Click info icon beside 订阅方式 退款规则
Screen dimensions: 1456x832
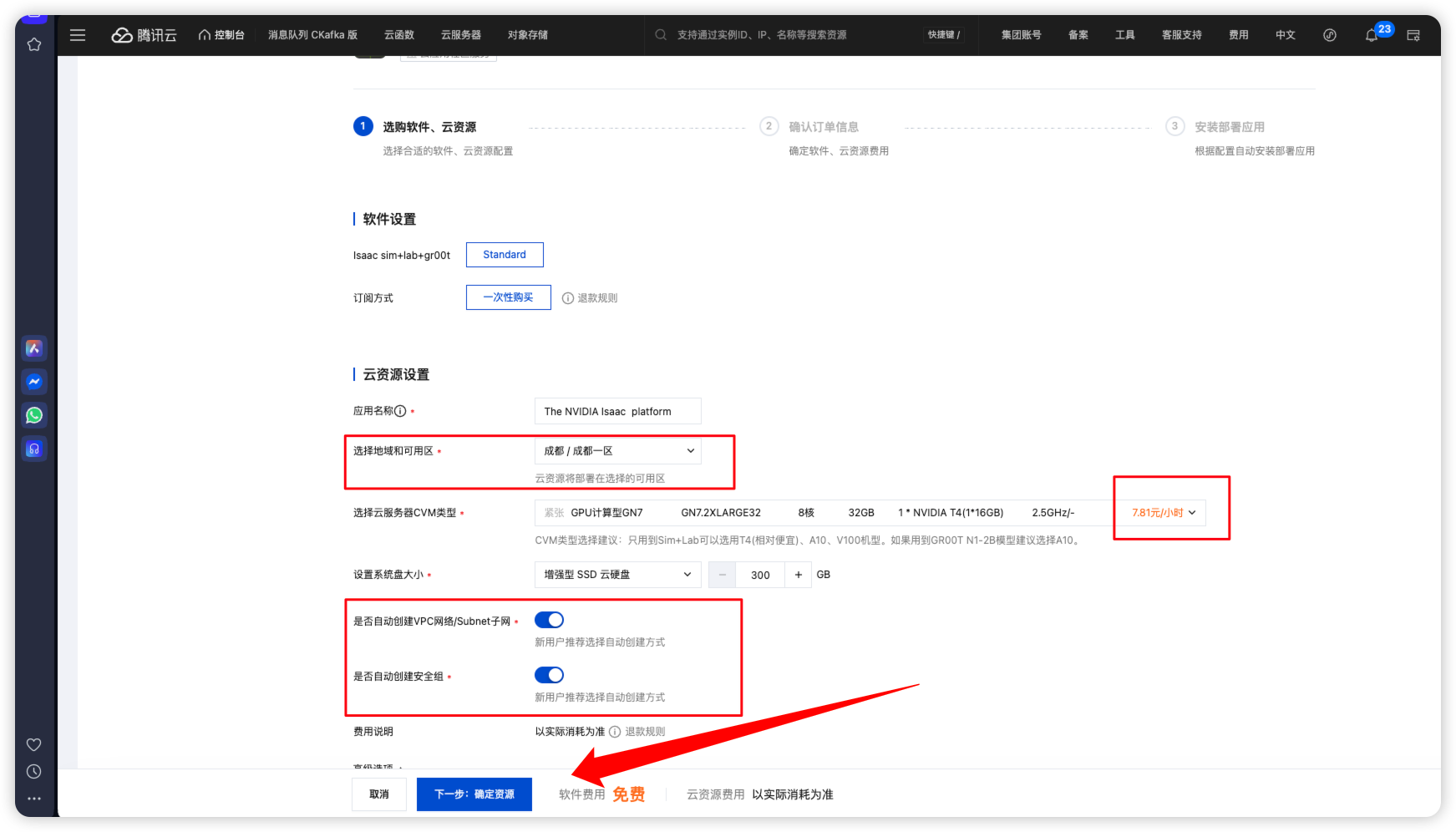coord(568,298)
